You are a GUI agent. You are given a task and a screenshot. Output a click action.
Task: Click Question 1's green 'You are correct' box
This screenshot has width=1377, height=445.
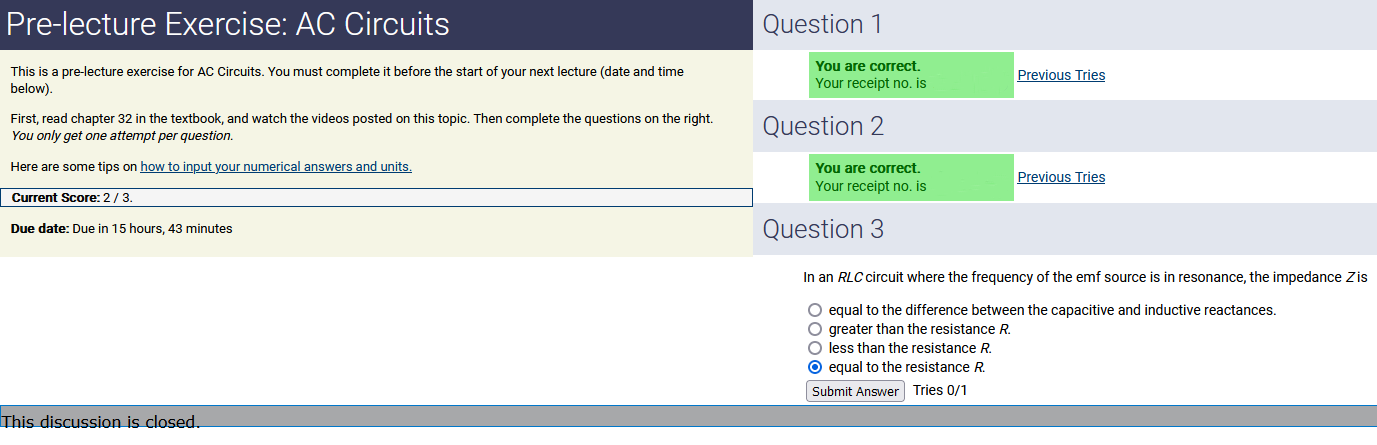point(911,75)
